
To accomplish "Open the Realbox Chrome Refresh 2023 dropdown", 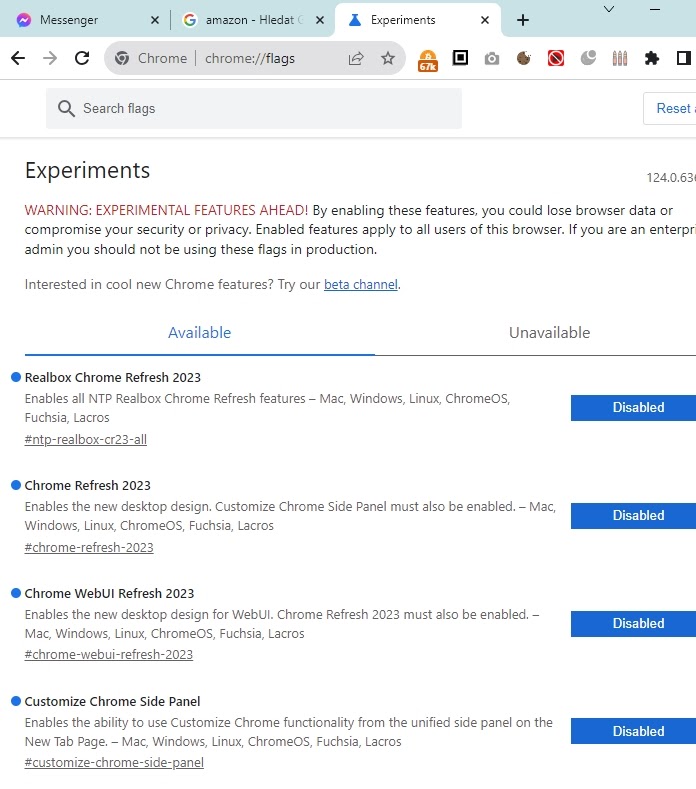I will coord(634,408).
